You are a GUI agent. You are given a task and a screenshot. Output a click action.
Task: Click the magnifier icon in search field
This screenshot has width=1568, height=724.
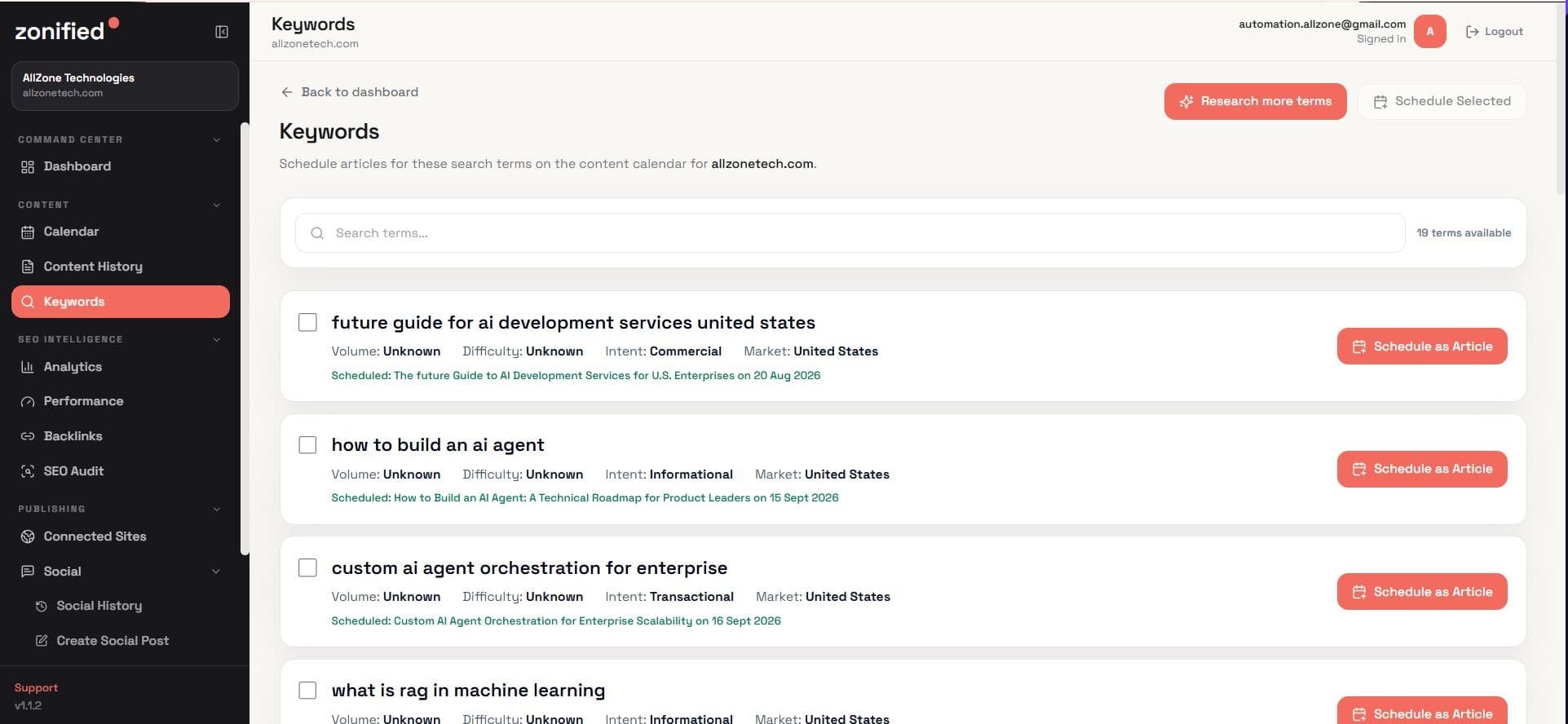click(317, 233)
